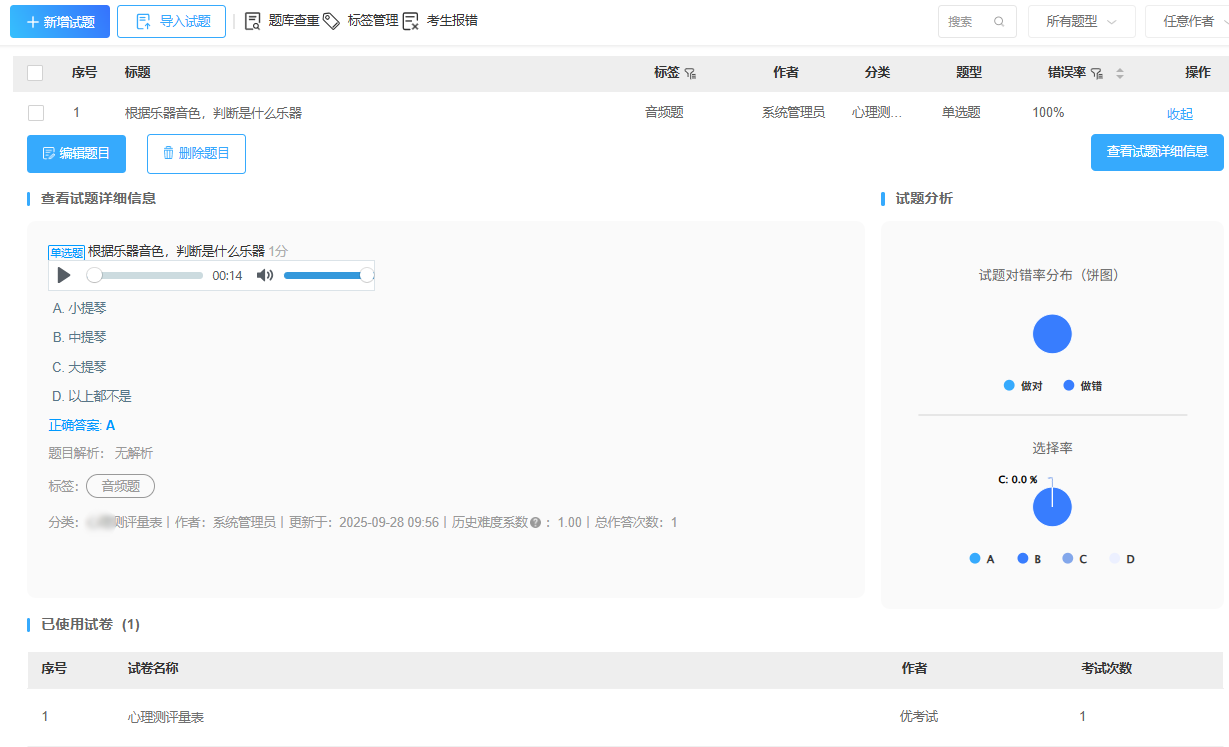Viewport: 1229px width, 747px height.
Task: Open the 导入试题 import dialog
Action: (x=171, y=21)
